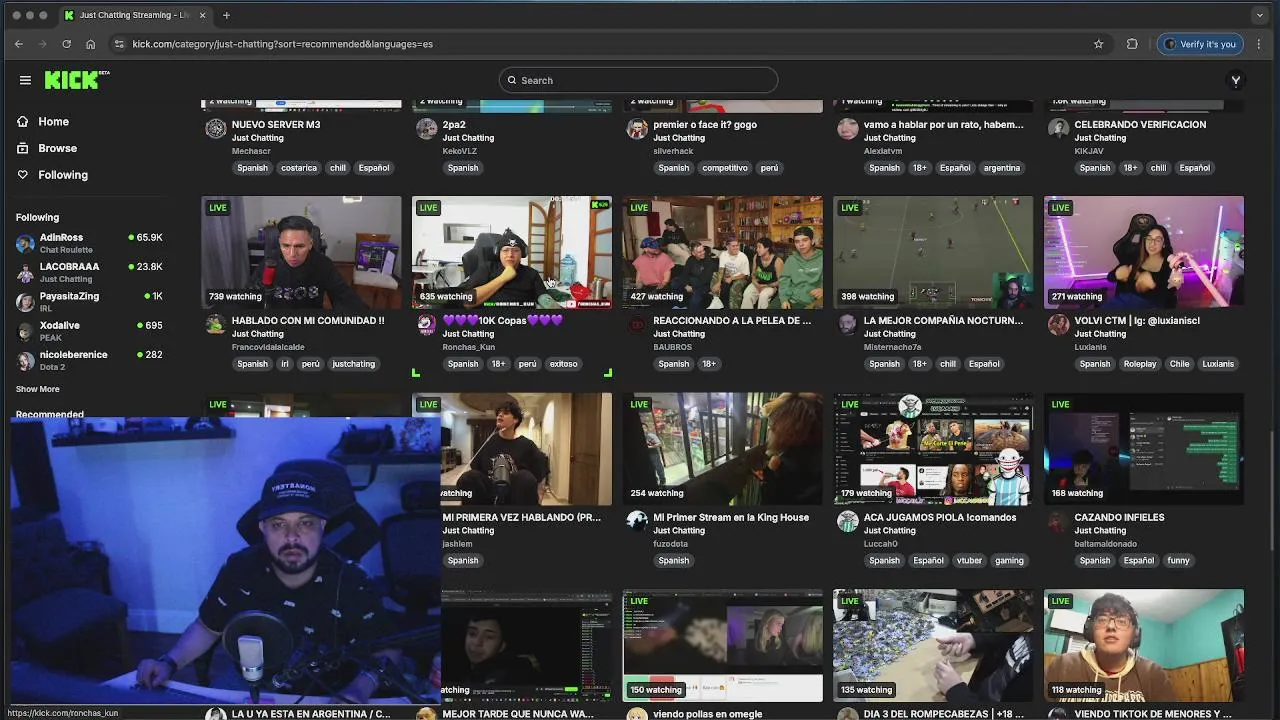
Task: Click Luxianis channel avatar
Action: [1058, 324]
